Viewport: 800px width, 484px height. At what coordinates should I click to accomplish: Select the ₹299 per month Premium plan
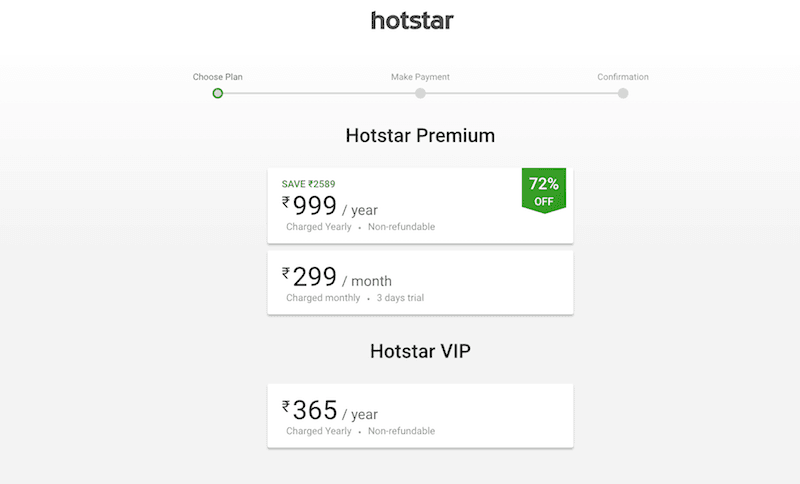point(420,283)
